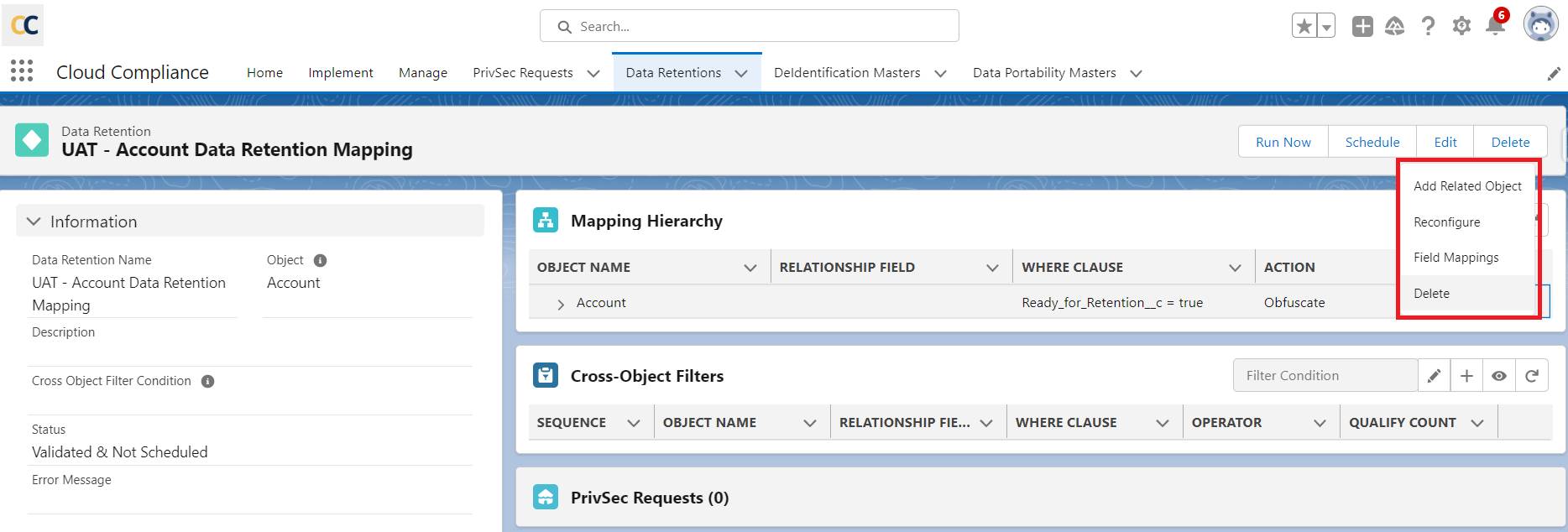Click the Run Now button
Screen dimensions: 1568x532
click(1283, 142)
